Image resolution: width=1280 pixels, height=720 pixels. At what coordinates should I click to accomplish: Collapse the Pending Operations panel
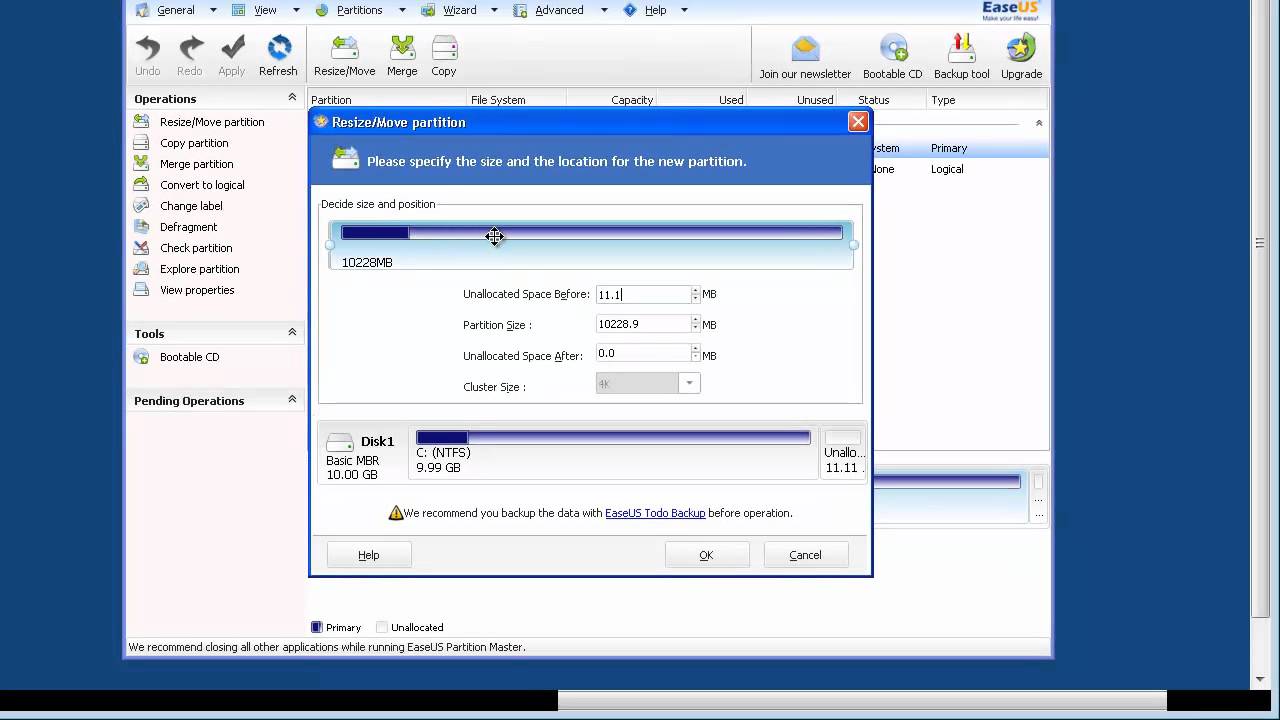292,400
